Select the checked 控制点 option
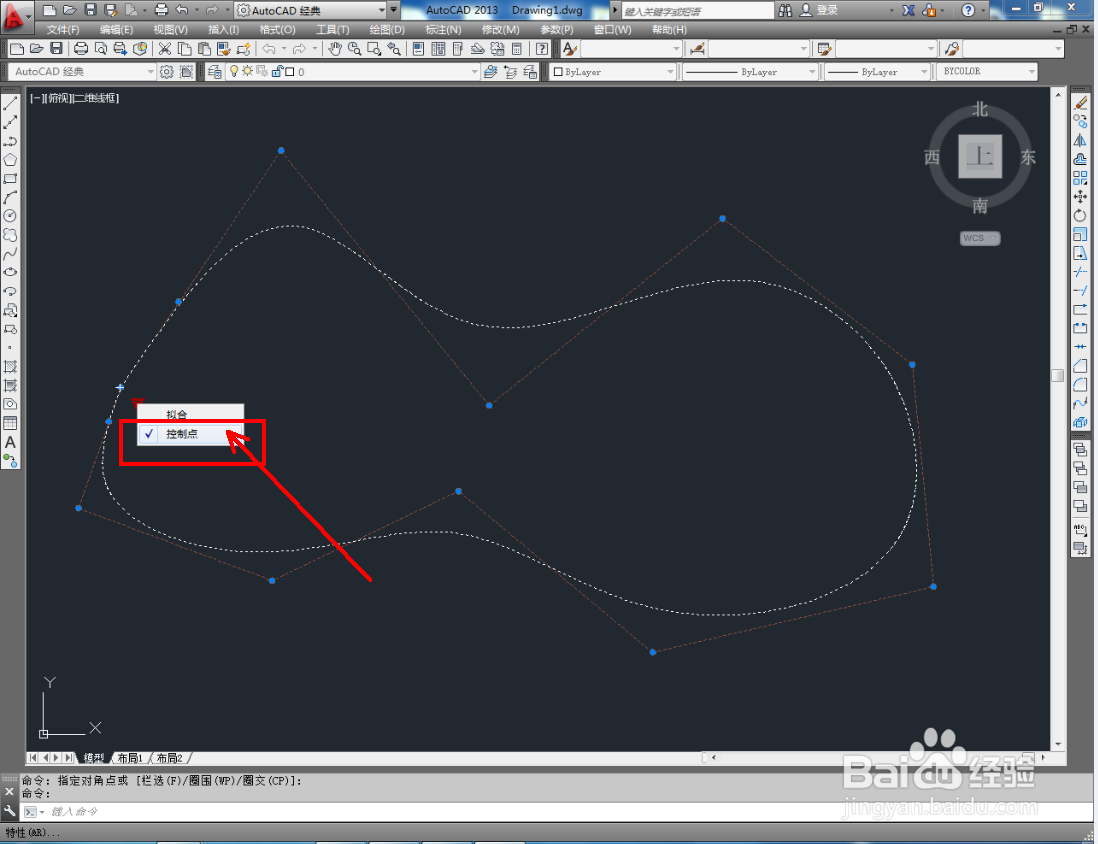This screenshot has height=844, width=1098. coord(190,434)
